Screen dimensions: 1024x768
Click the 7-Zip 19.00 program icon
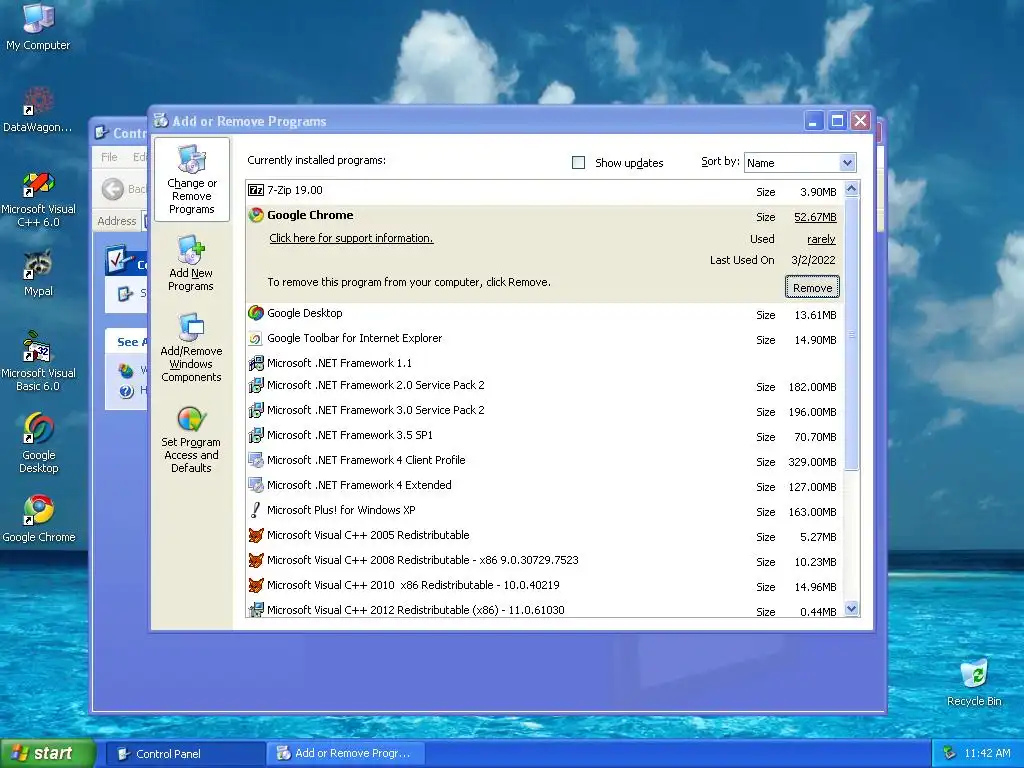(256, 190)
